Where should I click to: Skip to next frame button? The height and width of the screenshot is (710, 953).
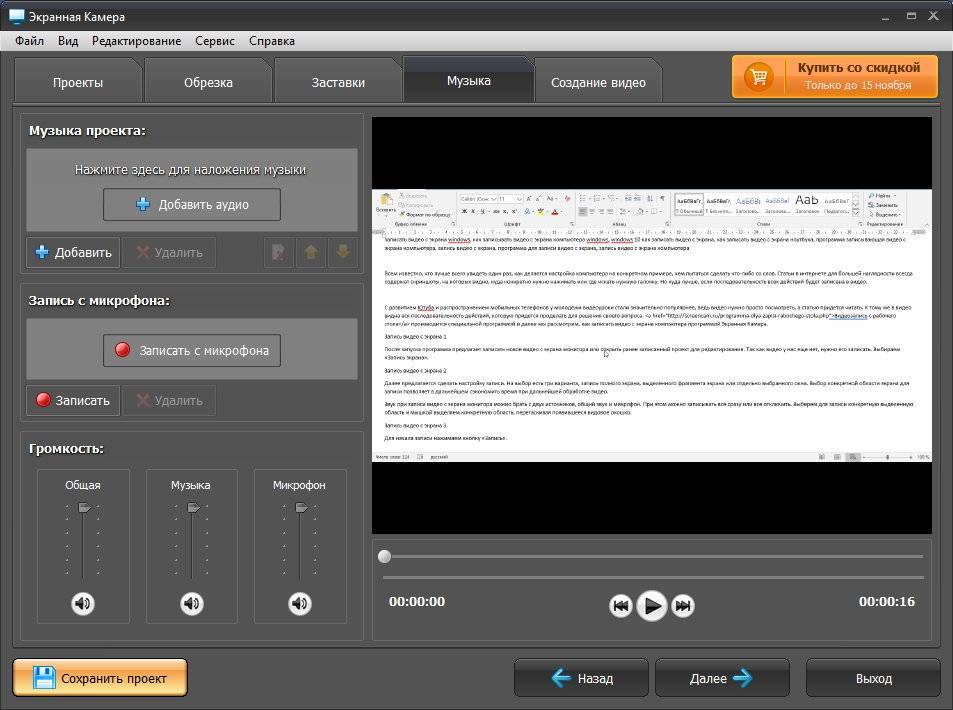[x=683, y=605]
